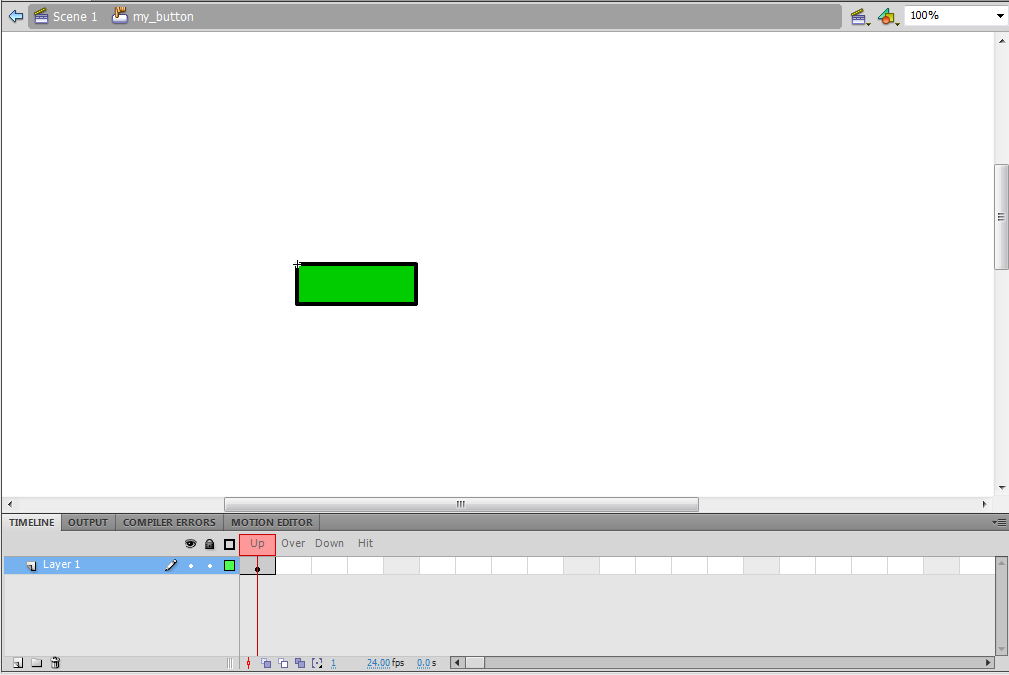The width and height of the screenshot is (1009, 675).
Task: Click the stage scroll left arrow
Action: coord(9,504)
